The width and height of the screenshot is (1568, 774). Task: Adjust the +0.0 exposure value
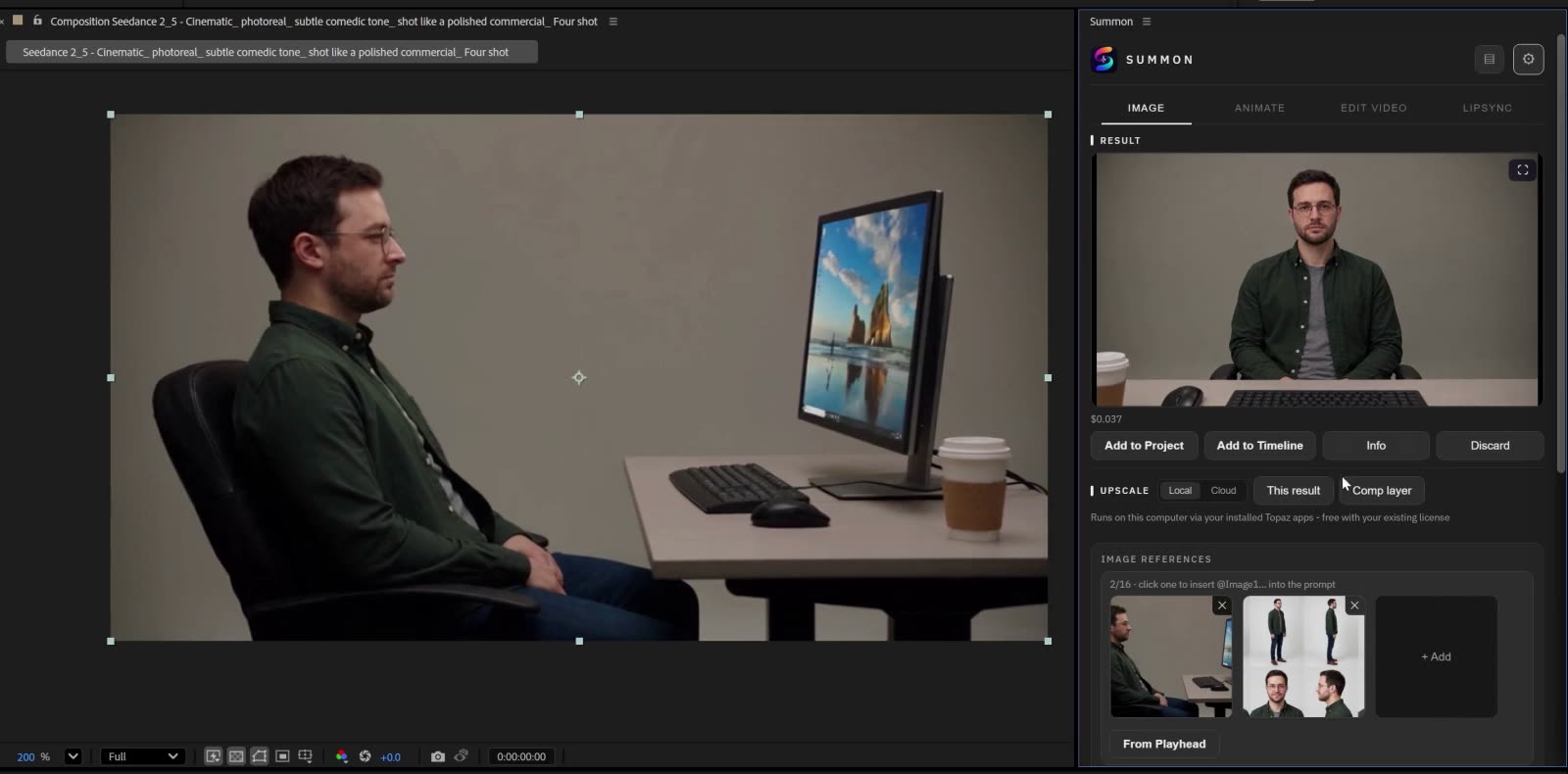(x=390, y=757)
